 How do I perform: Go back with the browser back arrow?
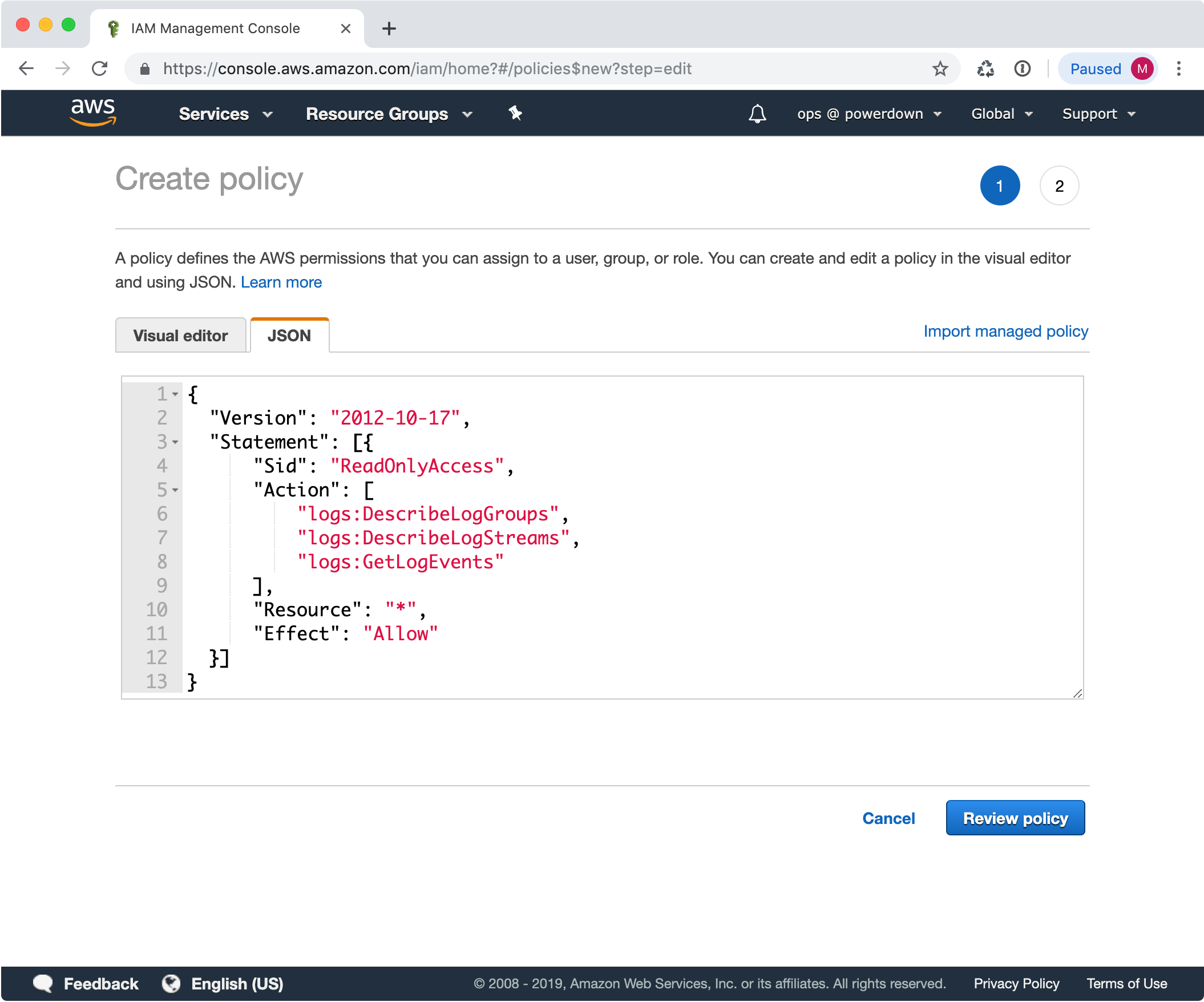(26, 69)
